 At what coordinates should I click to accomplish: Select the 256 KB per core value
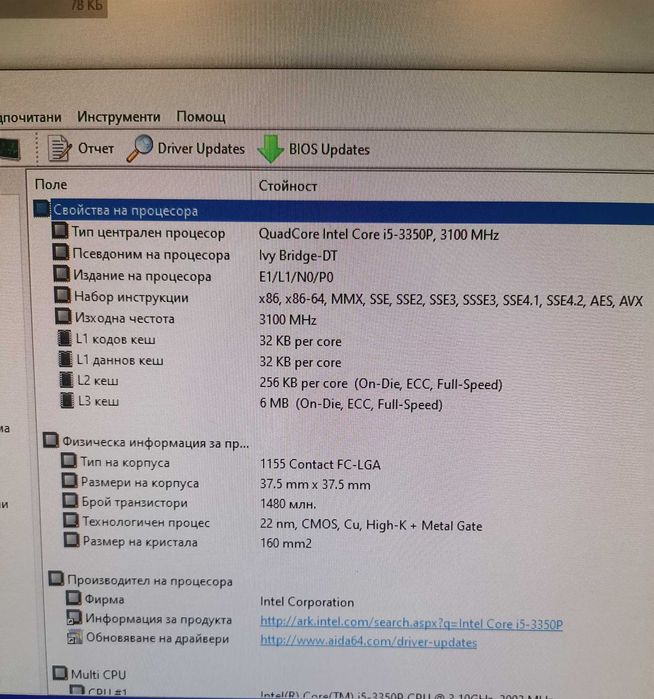coord(381,384)
